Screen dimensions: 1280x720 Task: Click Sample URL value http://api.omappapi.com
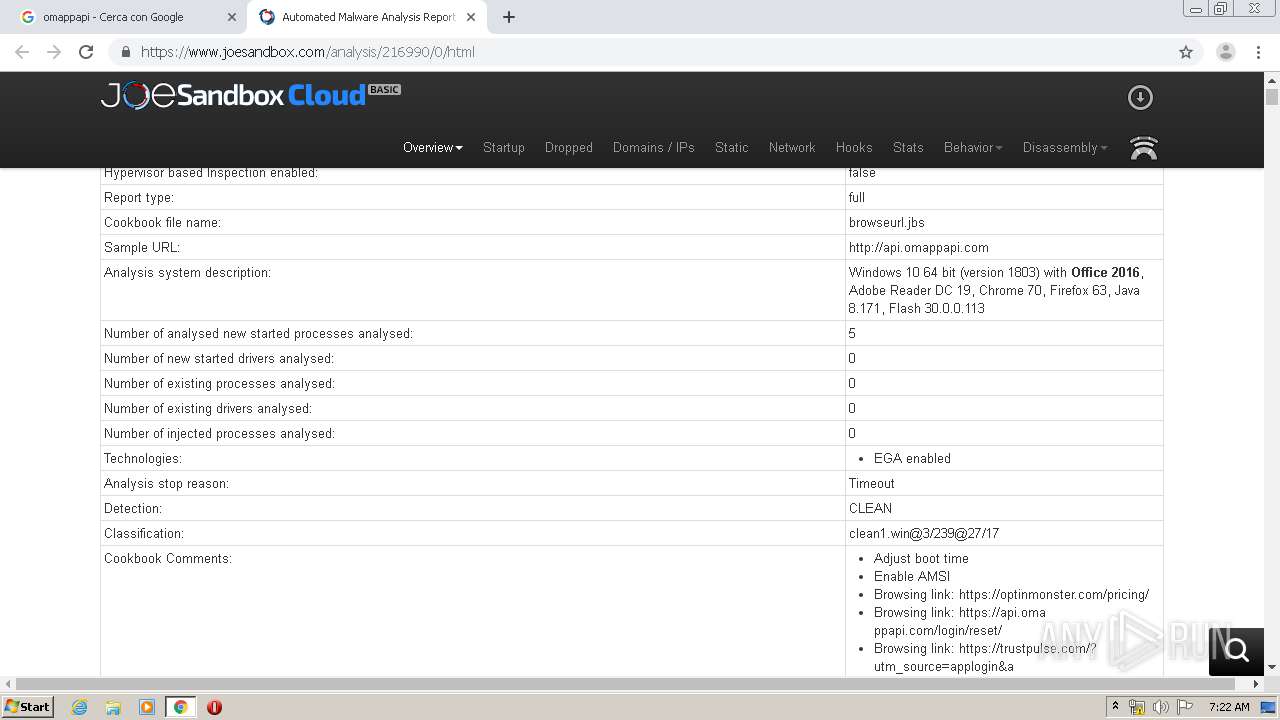[918, 247]
